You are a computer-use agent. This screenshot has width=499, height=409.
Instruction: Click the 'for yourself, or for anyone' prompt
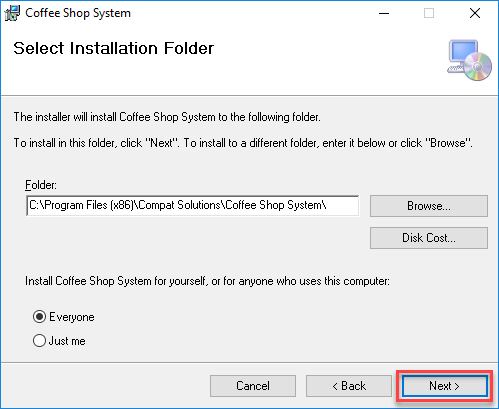coord(207,281)
